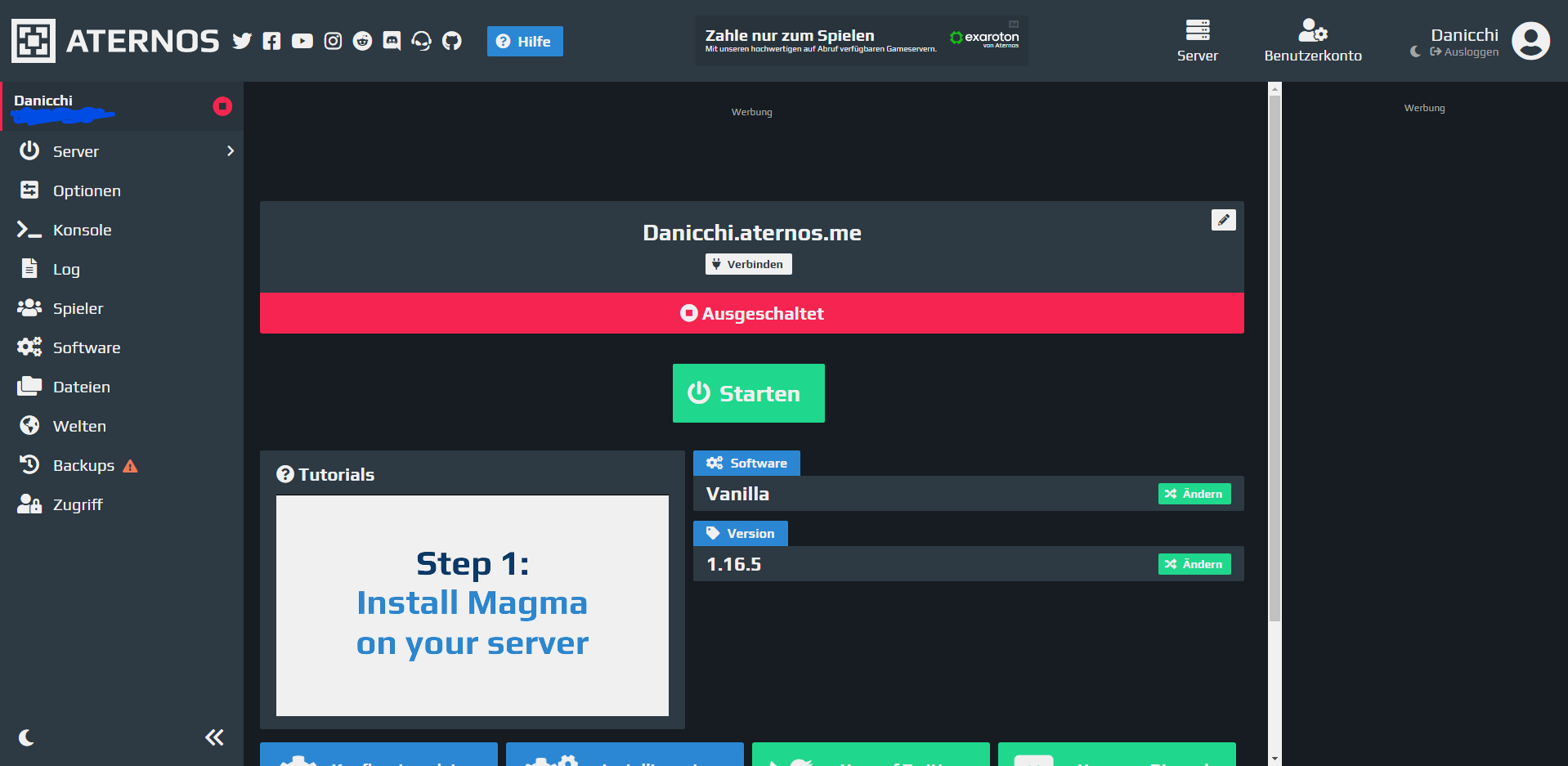This screenshot has height=766, width=1568.
Task: Change version with the Ändern button beside 1.16.5
Action: pyautogui.click(x=1194, y=564)
